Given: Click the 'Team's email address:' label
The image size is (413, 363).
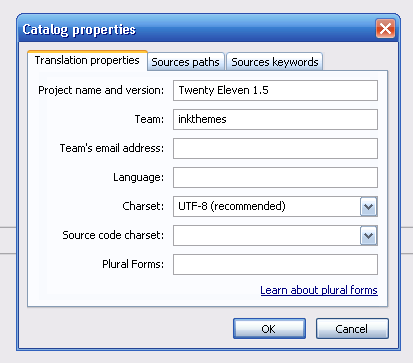Looking at the screenshot, I should tap(112, 148).
